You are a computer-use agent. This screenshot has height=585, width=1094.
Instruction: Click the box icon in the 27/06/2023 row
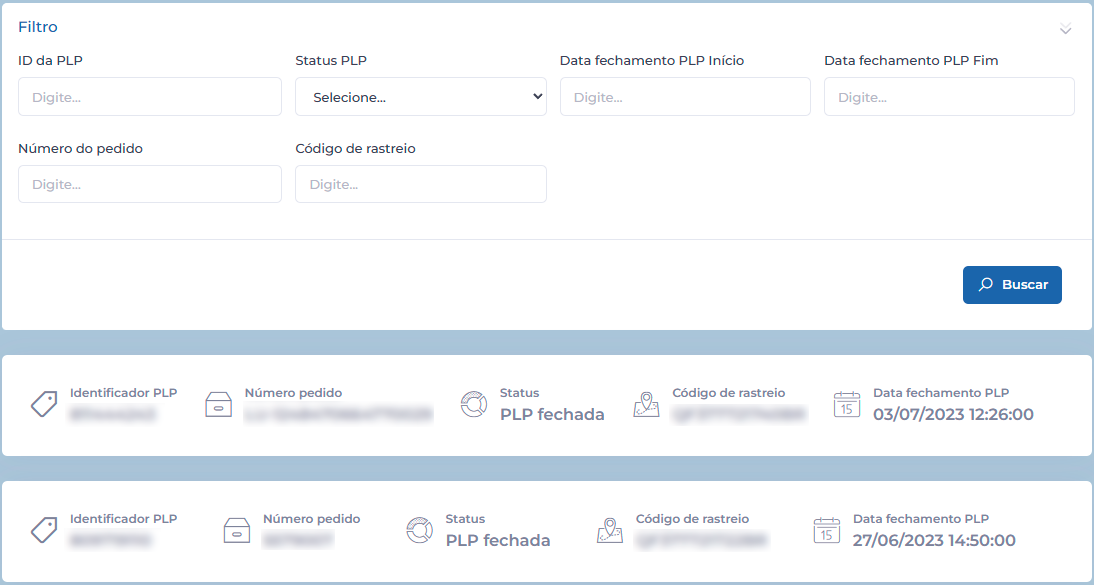pos(237,531)
